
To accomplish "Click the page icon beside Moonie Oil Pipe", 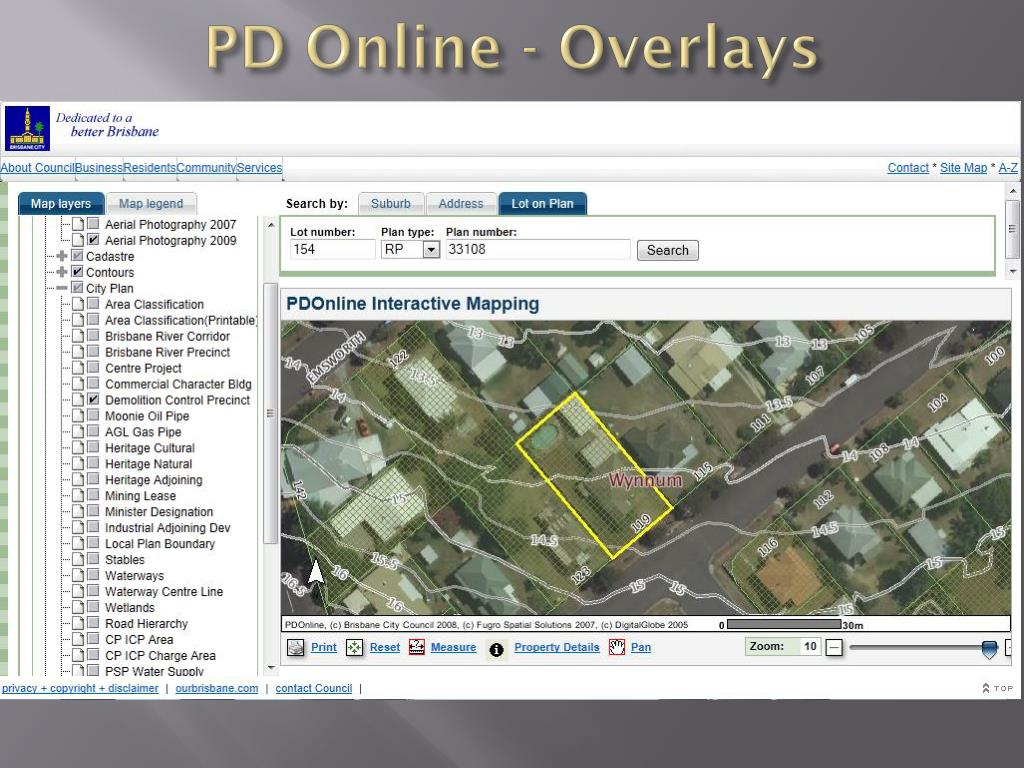I will (x=78, y=416).
